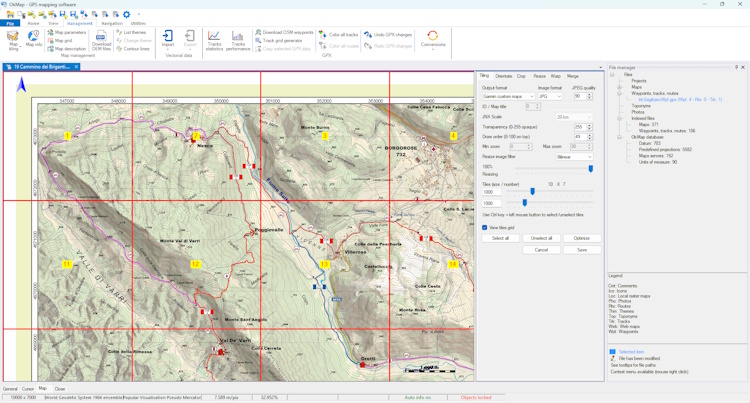Click the blue settings gear in quick access toolbar
Image resolution: width=750 pixels, height=403 pixels.
pos(126,15)
